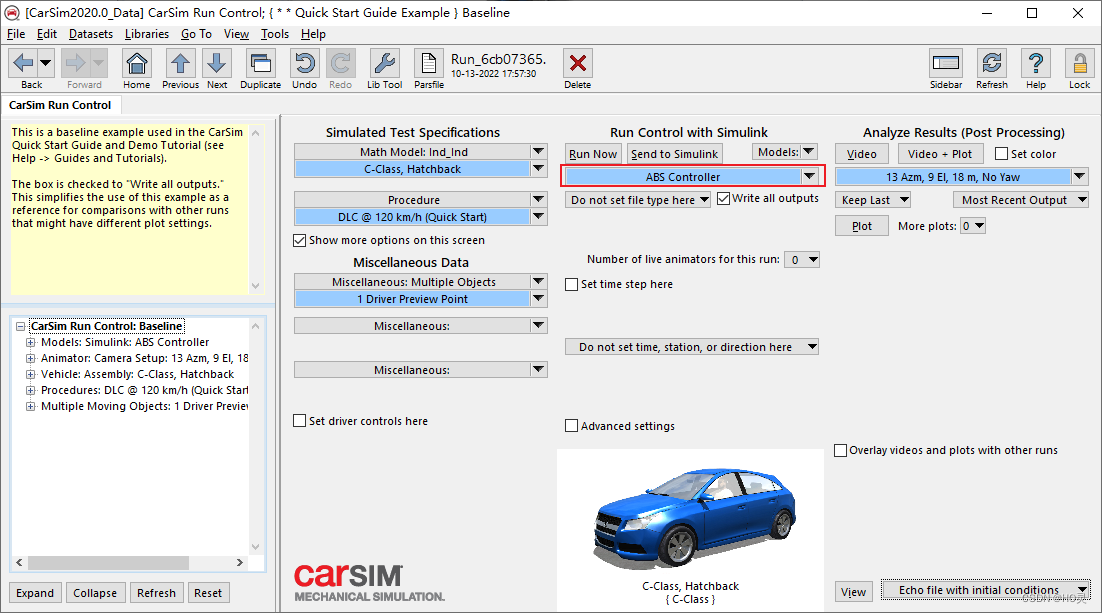Open Keep Last dropdown
This screenshot has width=1102, height=613.
click(x=874, y=200)
